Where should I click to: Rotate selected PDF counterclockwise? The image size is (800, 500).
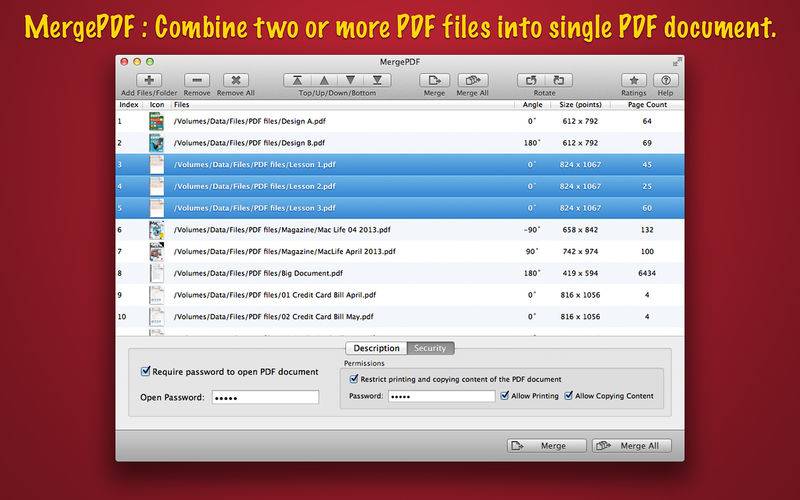click(532, 80)
